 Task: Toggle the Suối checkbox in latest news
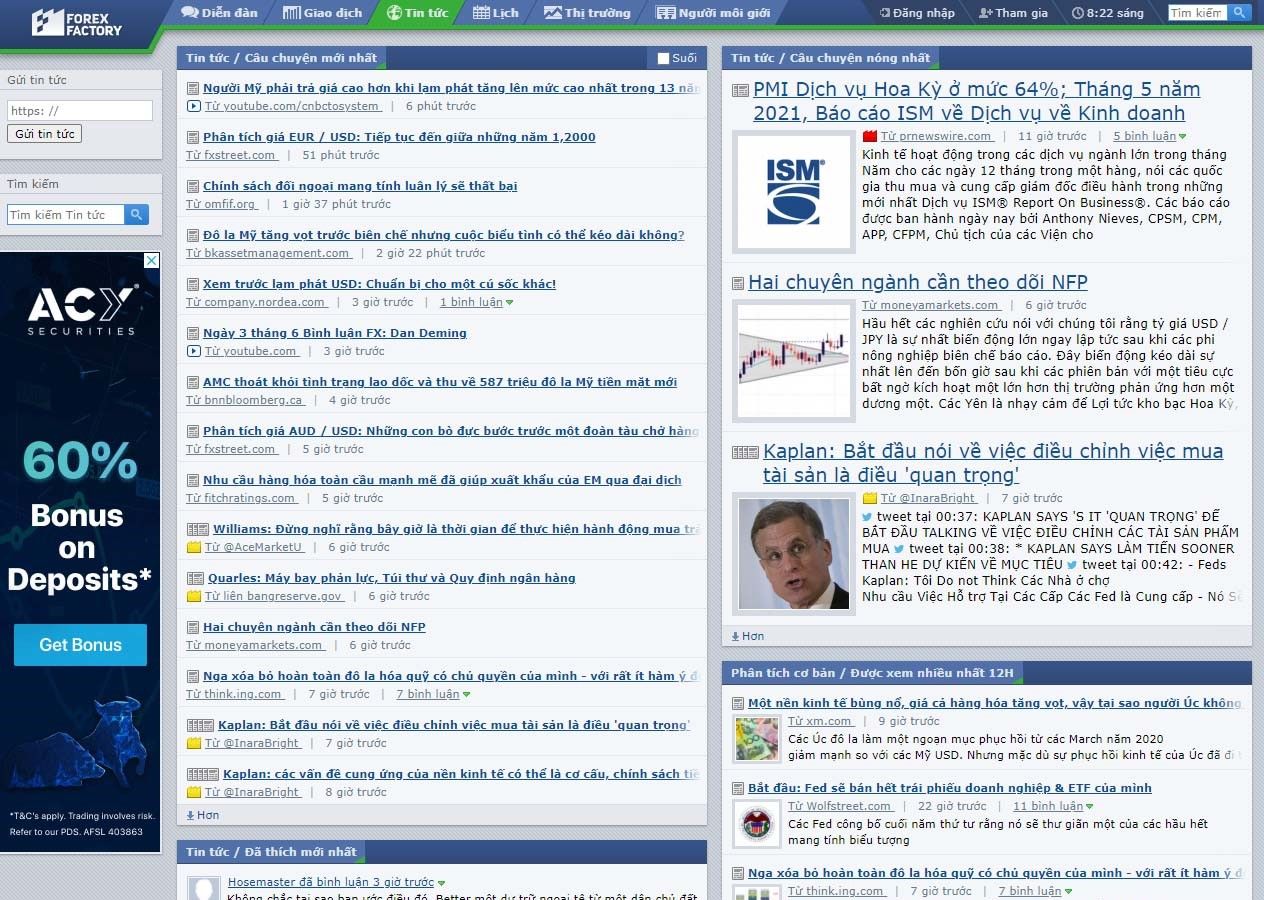(663, 58)
